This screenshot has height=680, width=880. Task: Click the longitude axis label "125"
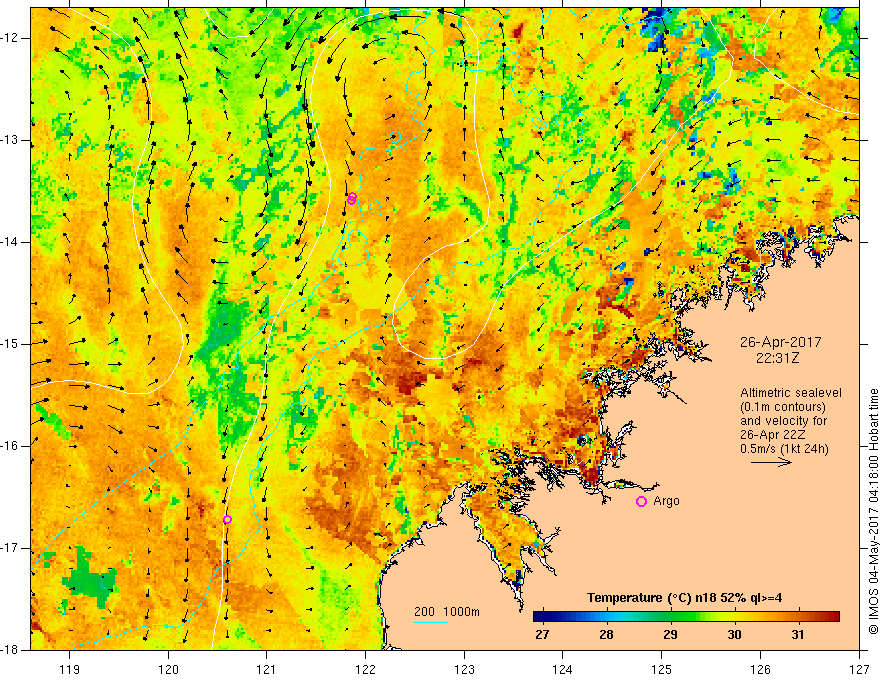[x=662, y=669]
